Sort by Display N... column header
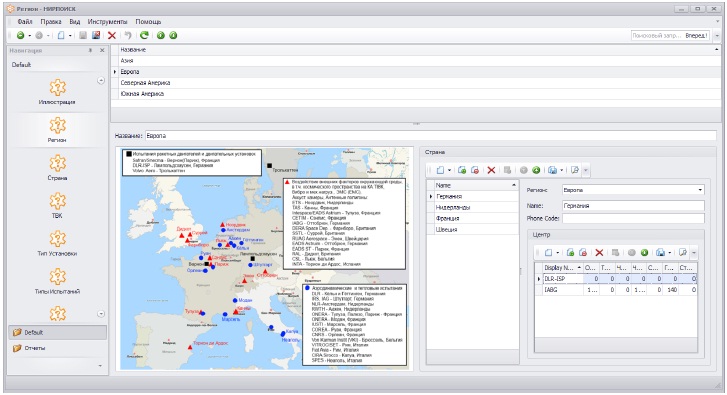Image resolution: width=727 pixels, height=395 pixels. 563,268
